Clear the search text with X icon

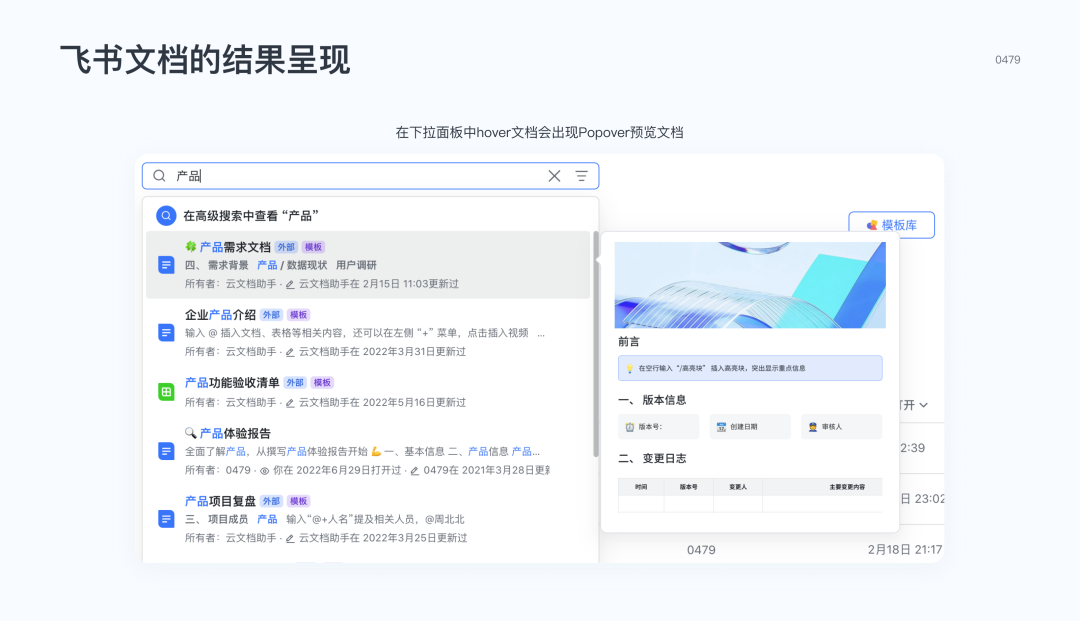[554, 176]
